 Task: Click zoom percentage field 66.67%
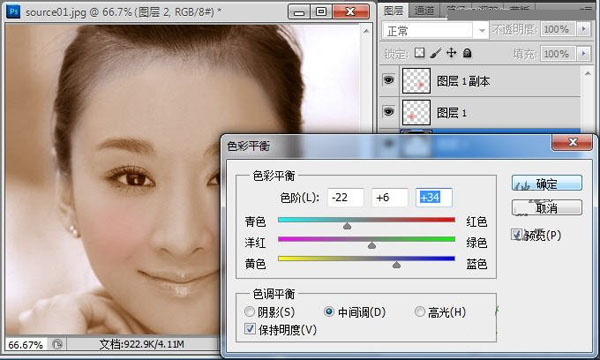point(26,345)
